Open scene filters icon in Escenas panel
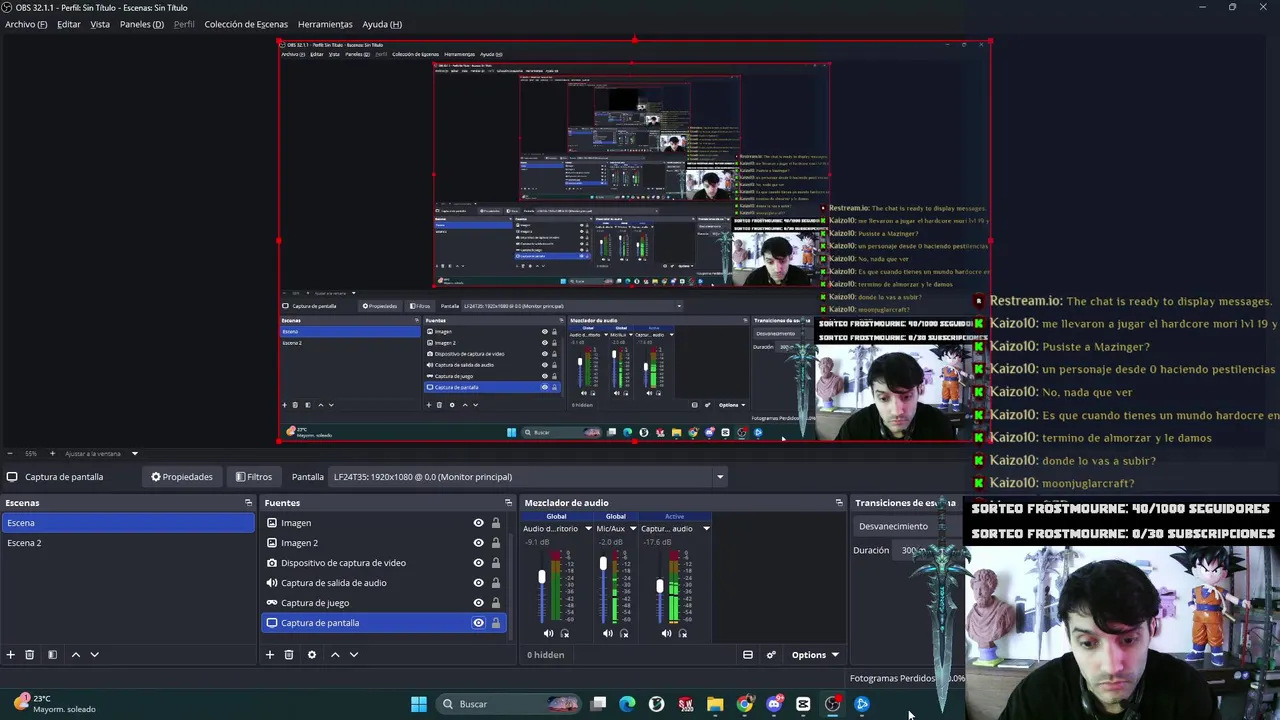The image size is (1280, 720). (52, 654)
